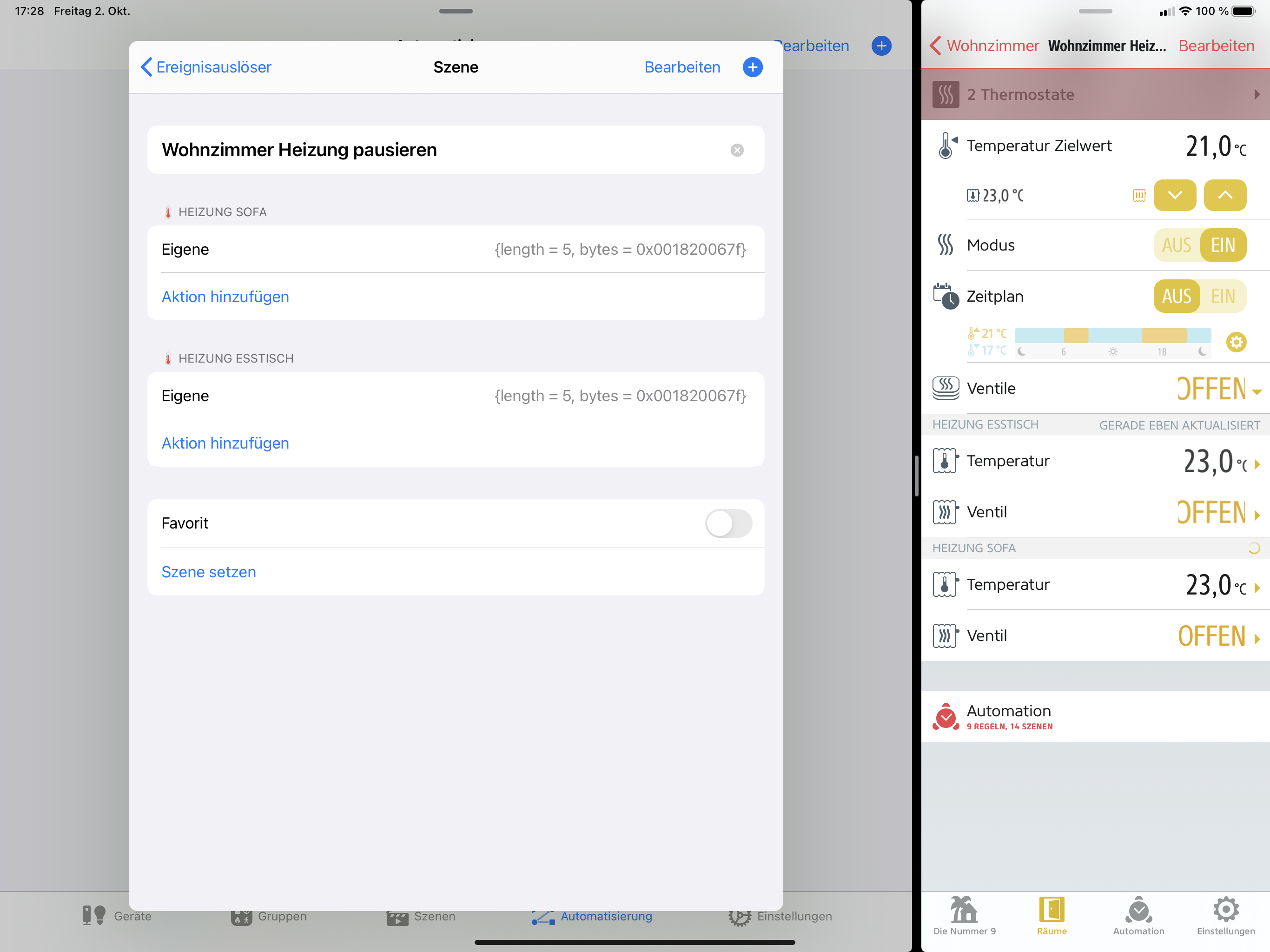This screenshot has height=952, width=1270.
Task: Clear the scene name text field
Action: pos(737,150)
